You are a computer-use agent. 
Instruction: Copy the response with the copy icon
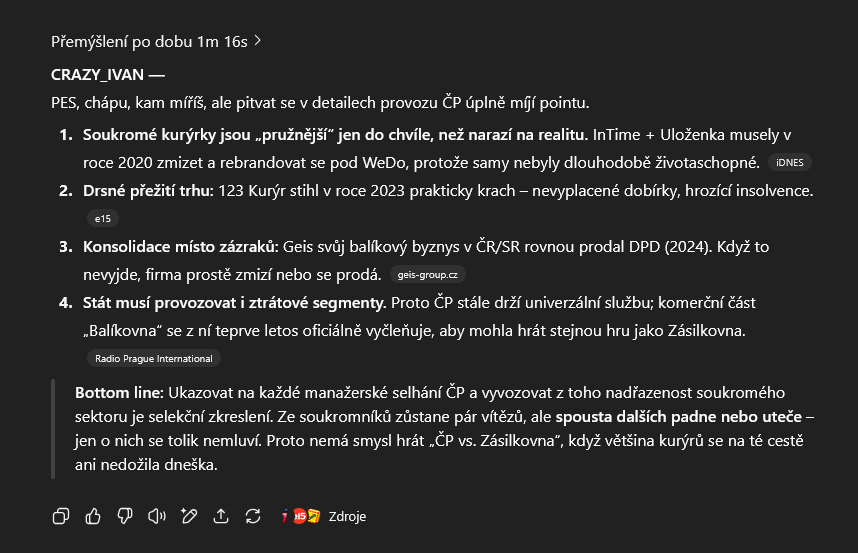point(61,516)
